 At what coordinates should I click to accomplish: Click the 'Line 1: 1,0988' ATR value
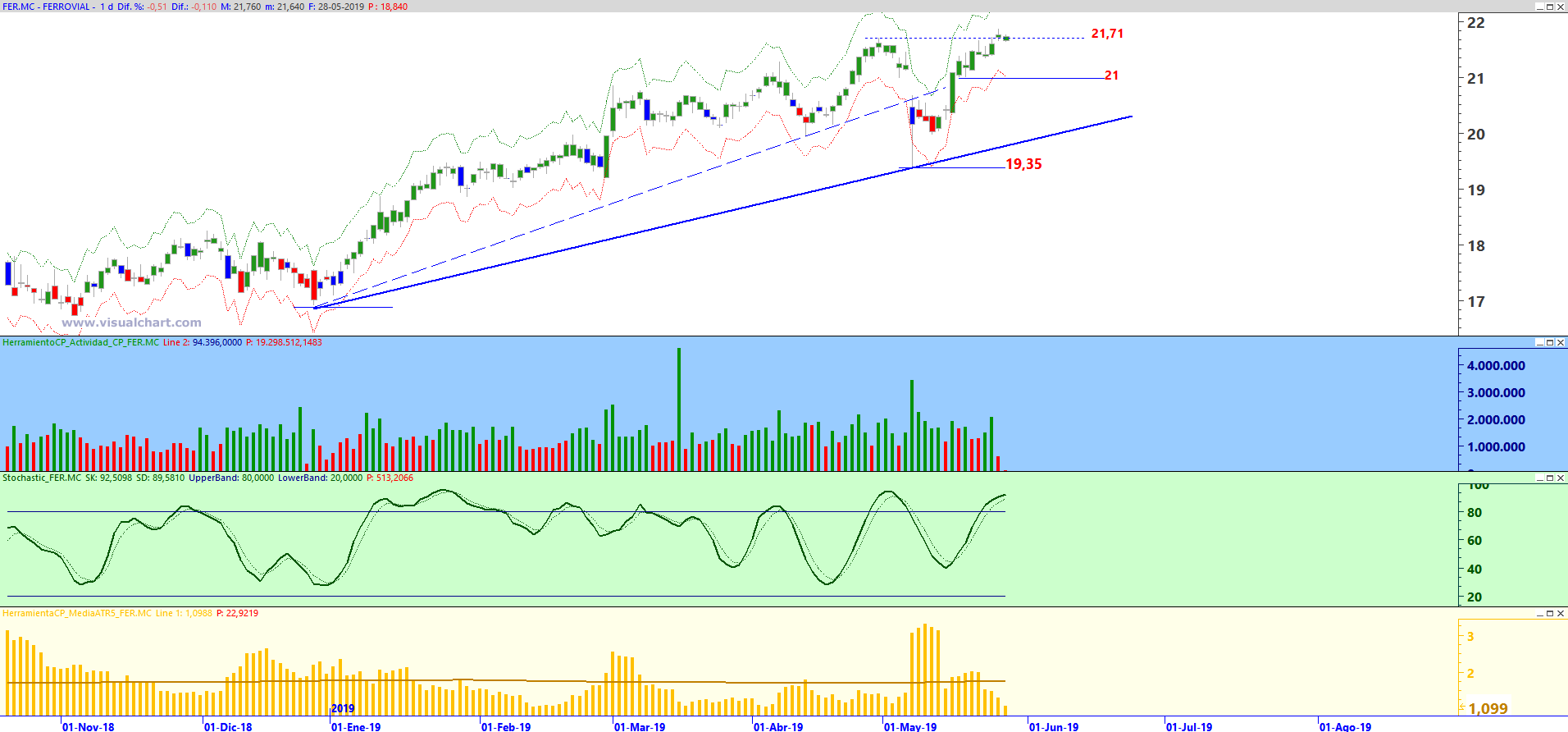coord(184,613)
